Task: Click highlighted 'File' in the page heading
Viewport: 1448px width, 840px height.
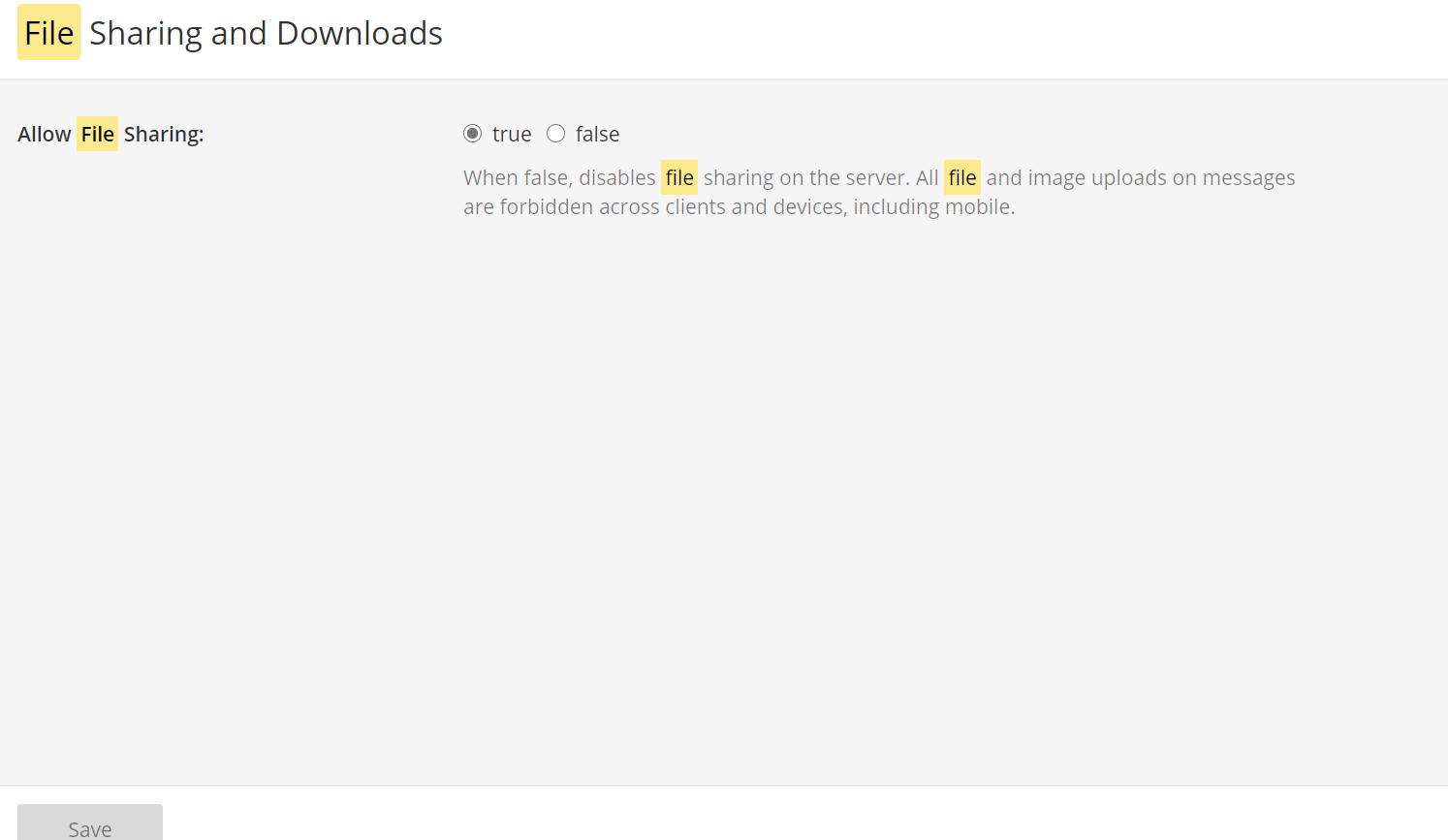Action: pyautogui.click(x=49, y=33)
